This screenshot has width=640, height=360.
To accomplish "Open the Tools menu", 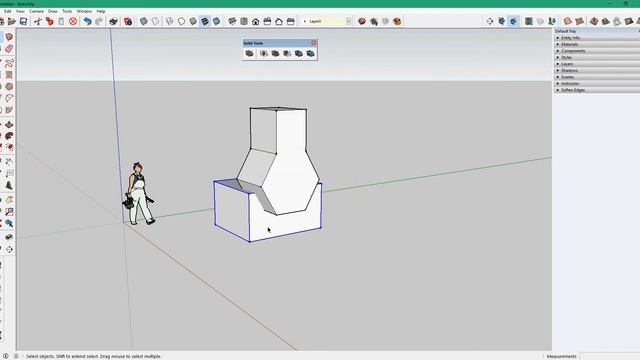I will (67, 11).
